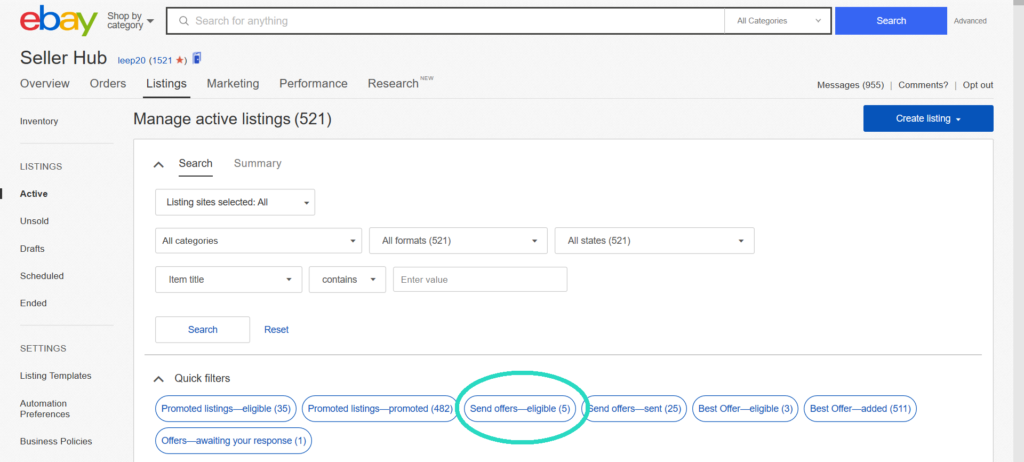Open Unsold listings in sidebar

(x=35, y=221)
